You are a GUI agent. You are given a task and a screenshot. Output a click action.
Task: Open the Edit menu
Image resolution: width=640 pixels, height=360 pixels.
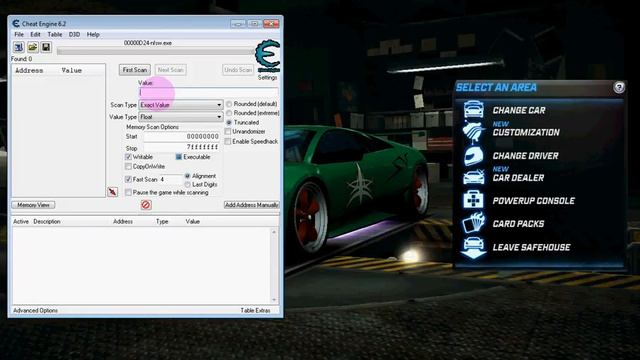[35, 35]
